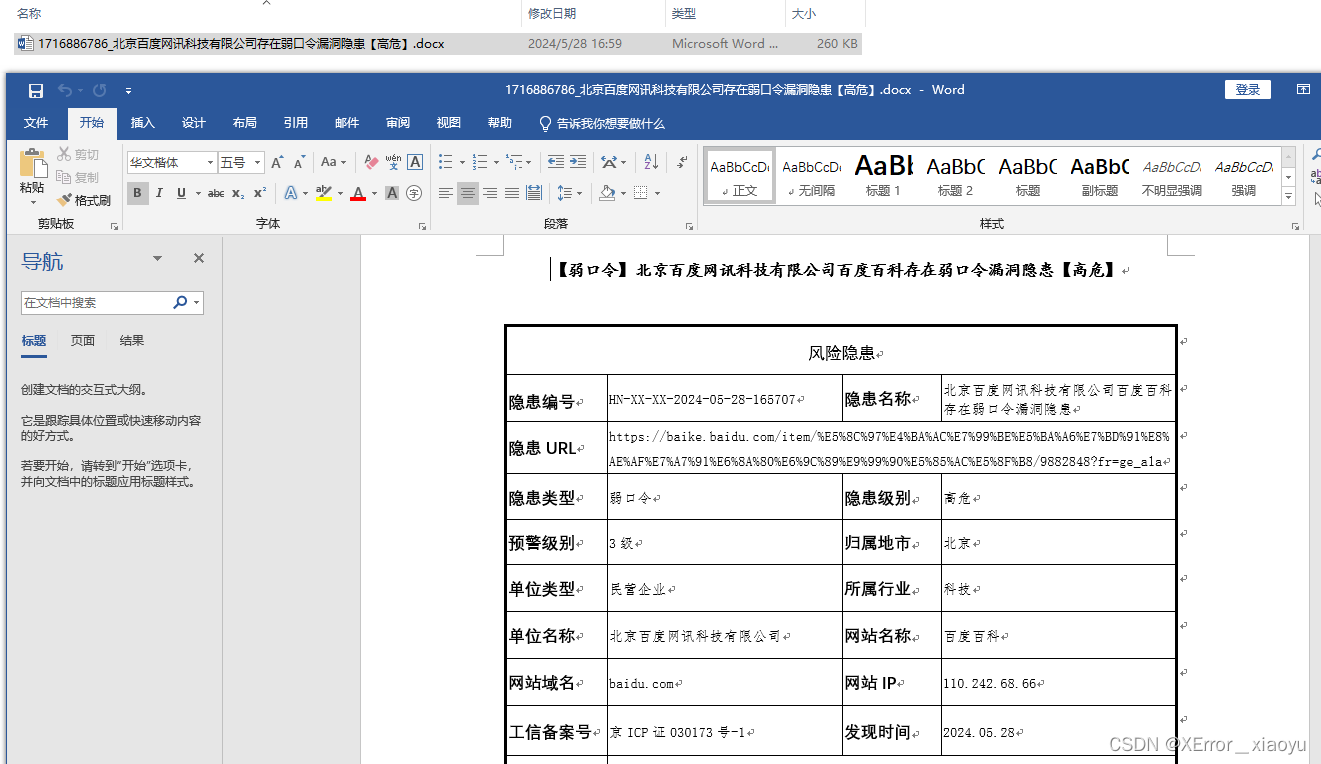Align text right
This screenshot has width=1321, height=764.
pyautogui.click(x=490, y=193)
